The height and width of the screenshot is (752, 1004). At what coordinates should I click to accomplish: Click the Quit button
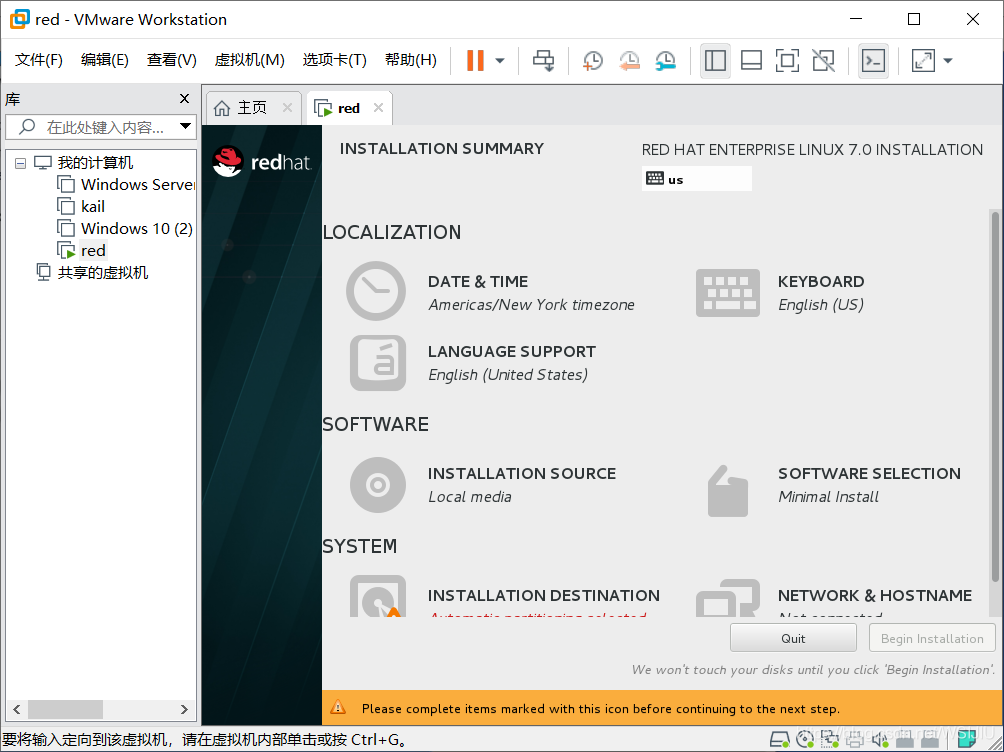point(793,638)
